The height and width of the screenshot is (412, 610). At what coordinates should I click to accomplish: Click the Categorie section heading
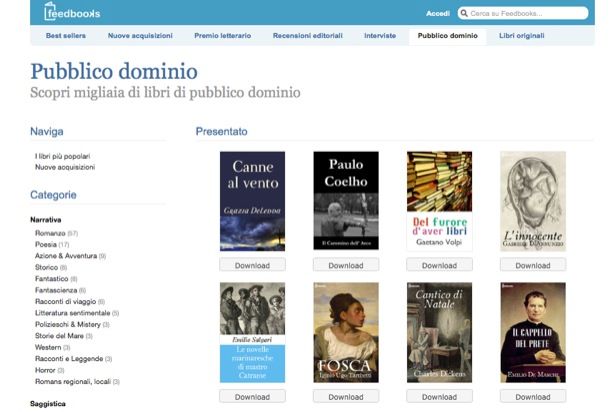pyautogui.click(x=53, y=195)
